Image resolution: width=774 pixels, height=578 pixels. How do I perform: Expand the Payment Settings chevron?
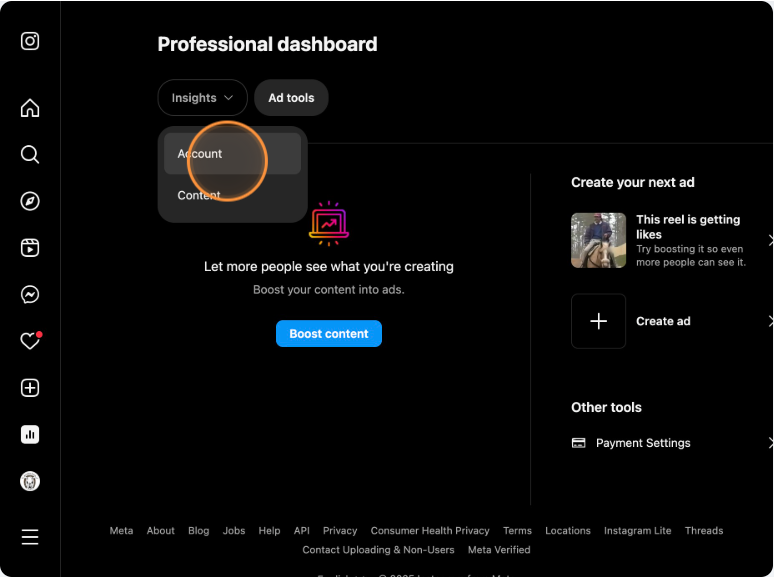(x=769, y=443)
